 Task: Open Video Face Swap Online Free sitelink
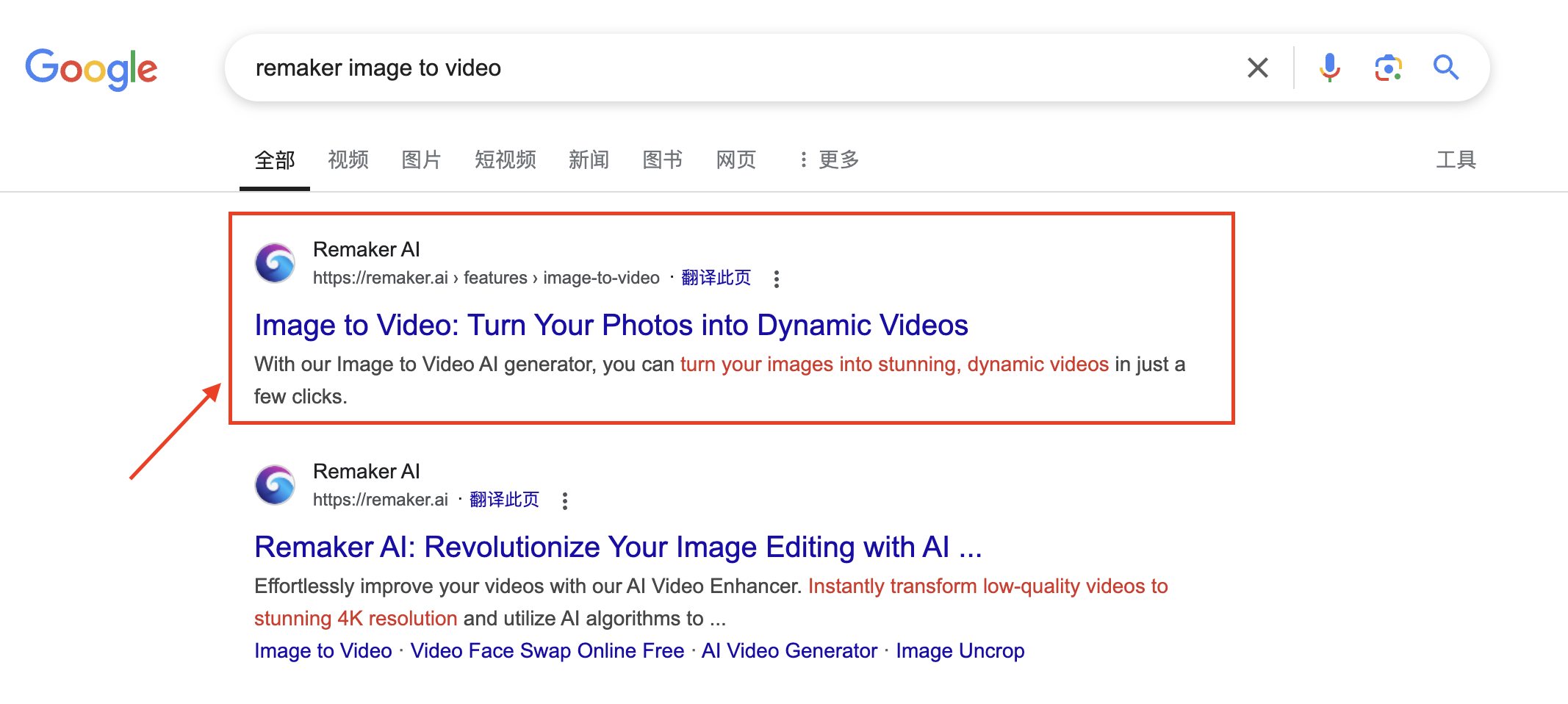[547, 650]
